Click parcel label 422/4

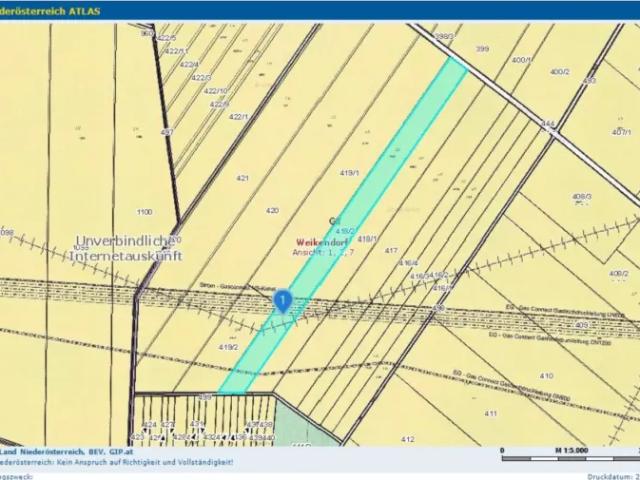pyautogui.click(x=189, y=64)
